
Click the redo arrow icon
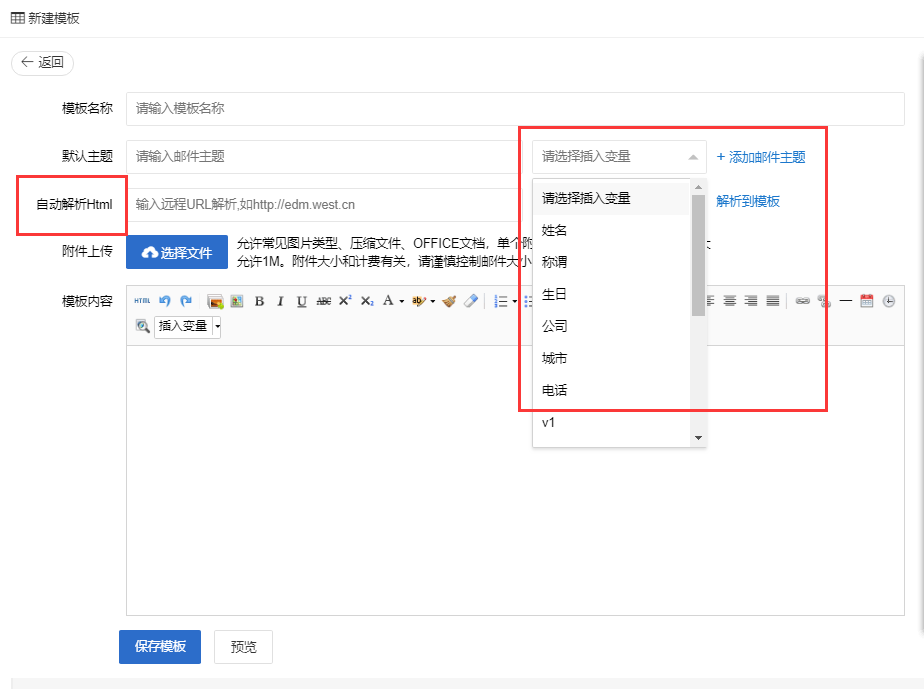coord(186,300)
